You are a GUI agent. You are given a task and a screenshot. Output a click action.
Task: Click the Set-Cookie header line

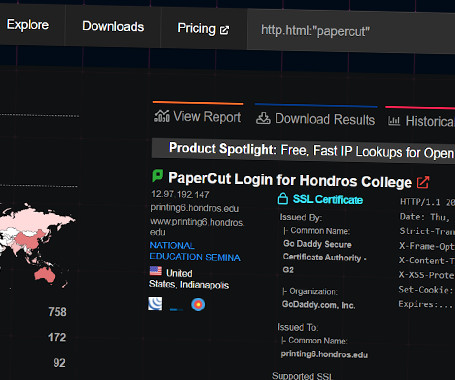coord(426,290)
